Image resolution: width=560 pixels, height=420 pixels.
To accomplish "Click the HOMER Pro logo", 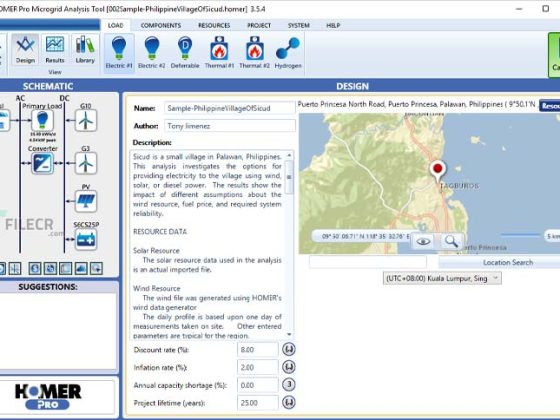I will (x=48, y=396).
